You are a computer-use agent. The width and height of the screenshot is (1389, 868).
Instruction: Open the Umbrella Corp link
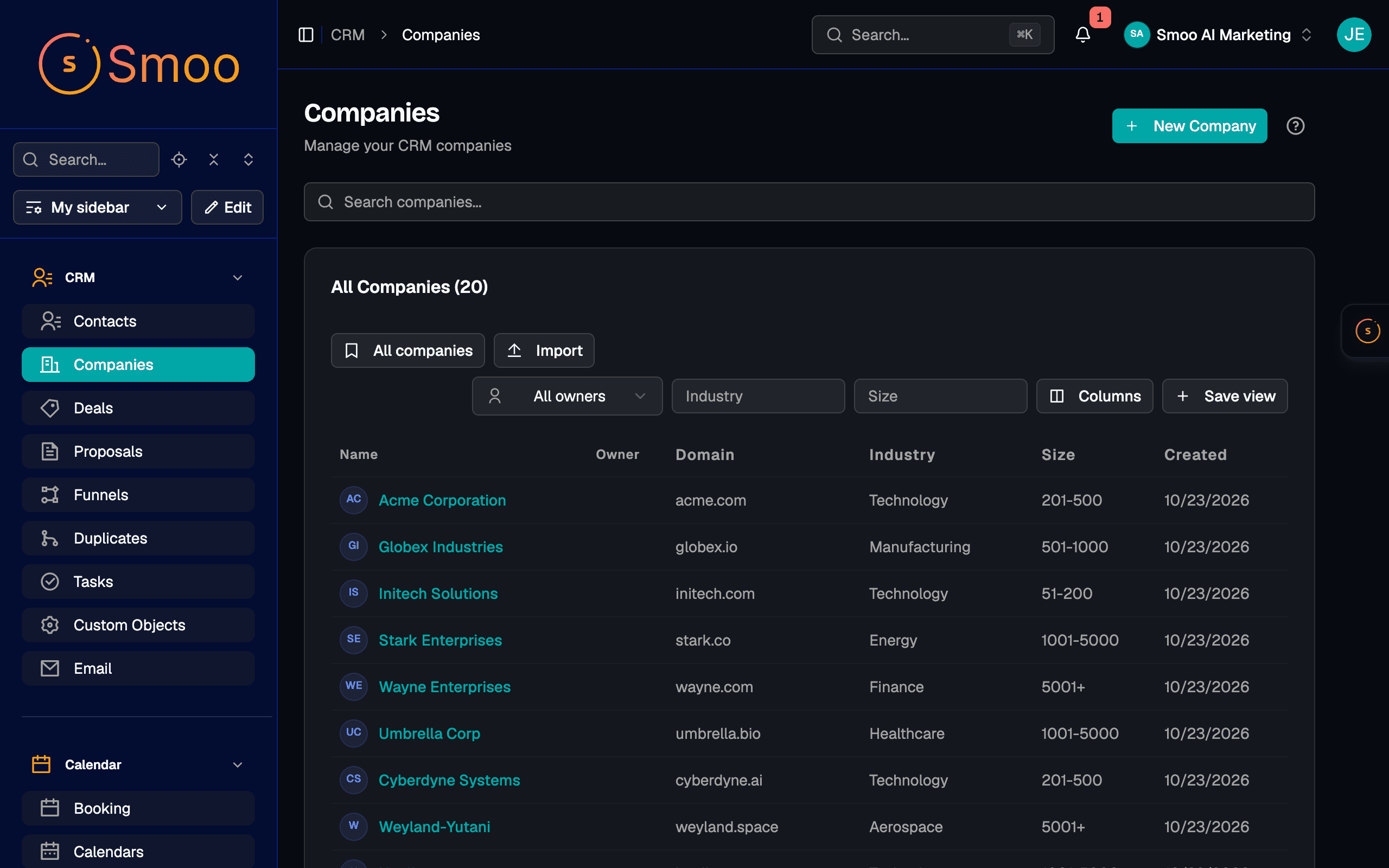(x=429, y=733)
